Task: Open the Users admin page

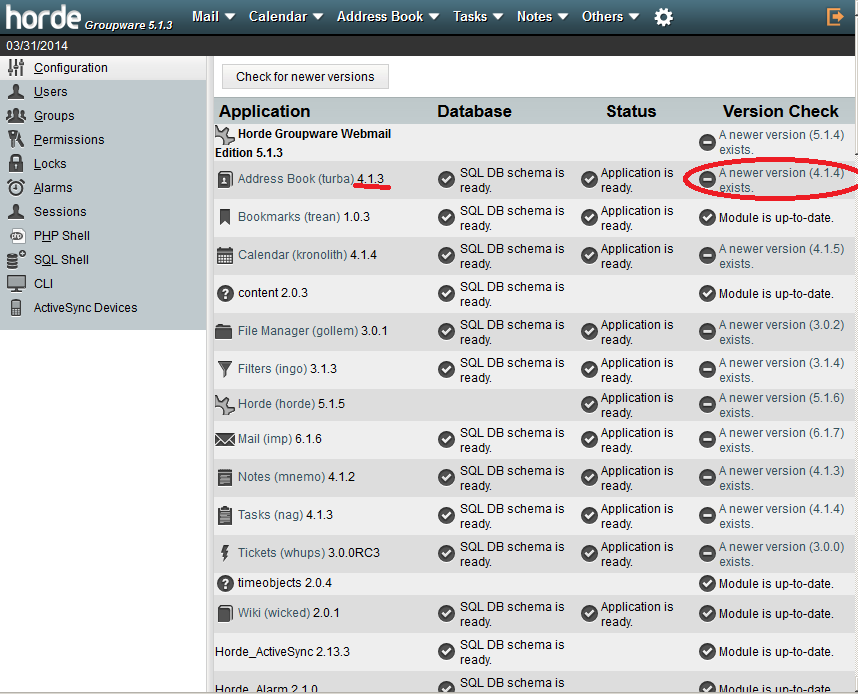Action: click(x=50, y=92)
